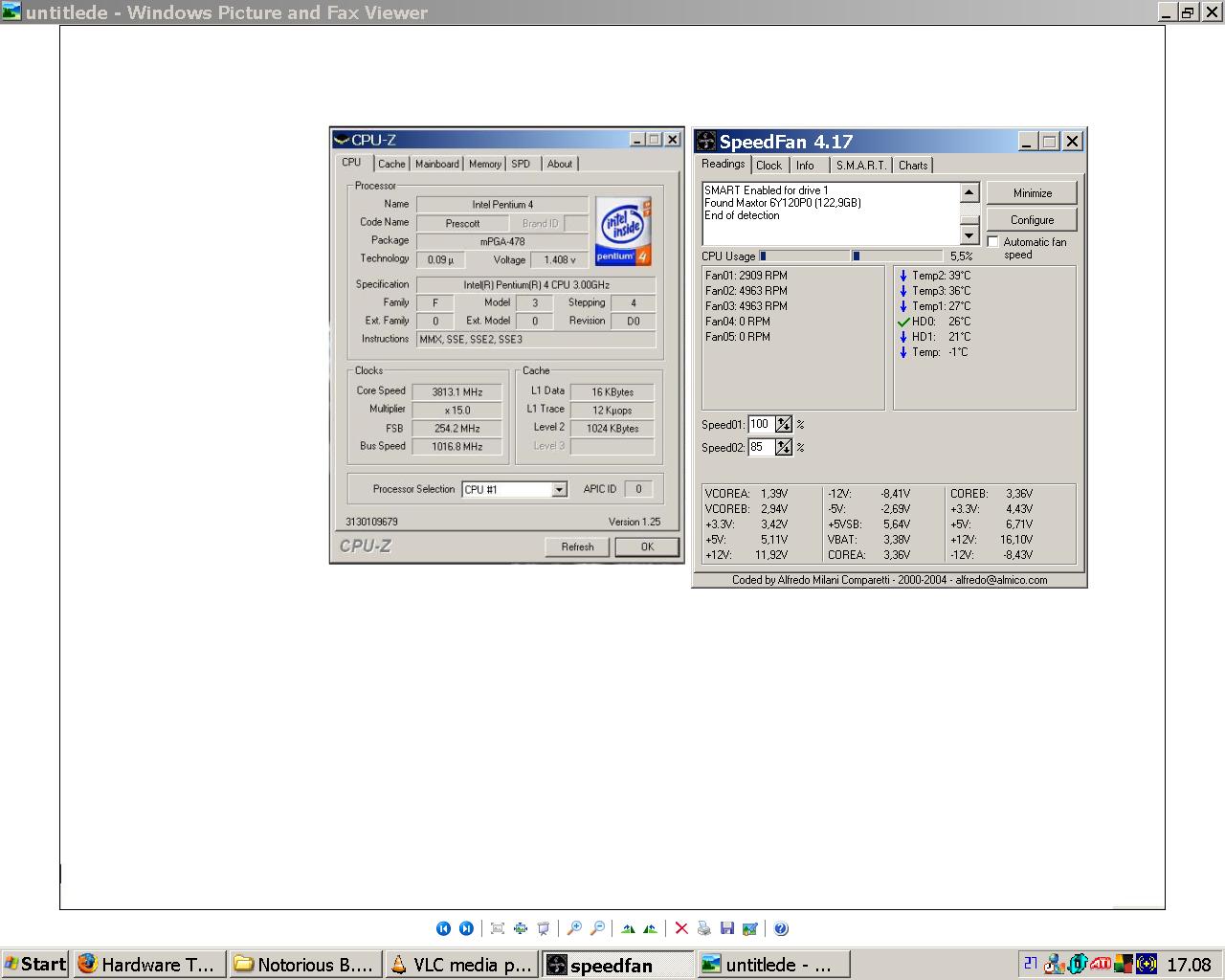Open the SpeedFan Charts tab
Image resolution: width=1225 pixels, height=980 pixels.
click(913, 166)
